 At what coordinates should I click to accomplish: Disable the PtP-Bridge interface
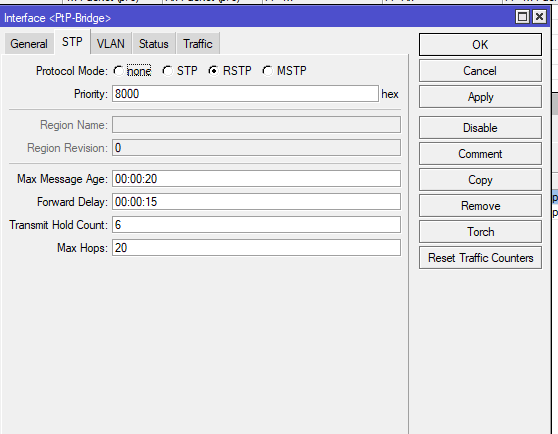pyautogui.click(x=480, y=128)
